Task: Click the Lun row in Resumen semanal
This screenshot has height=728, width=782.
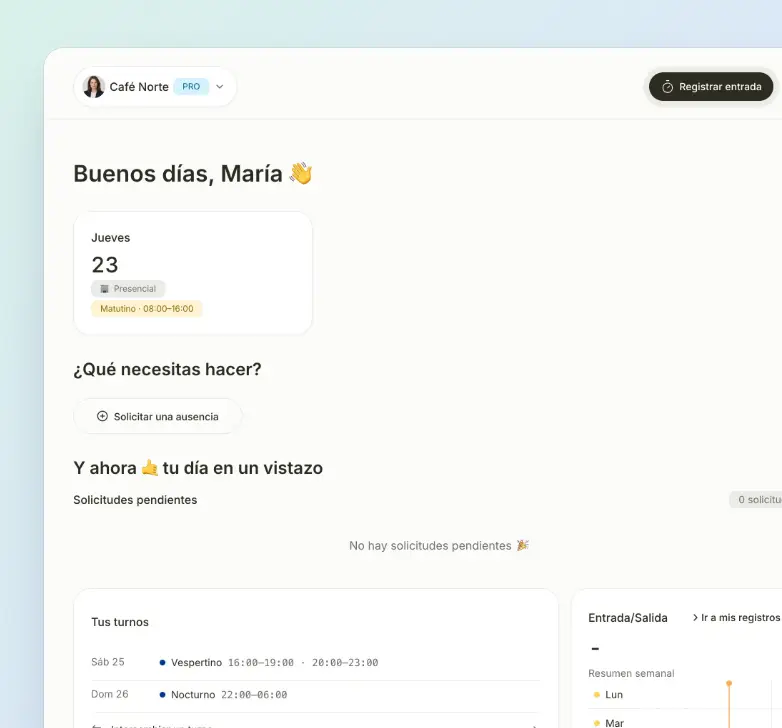Action: coord(685,695)
